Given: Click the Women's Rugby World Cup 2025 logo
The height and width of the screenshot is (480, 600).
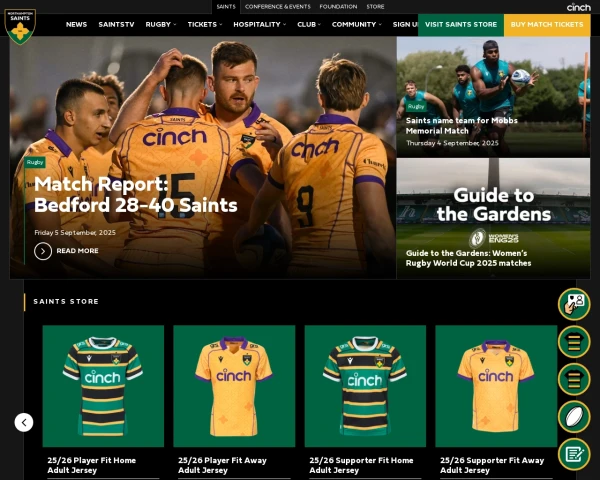Looking at the screenshot, I should pos(494,238).
